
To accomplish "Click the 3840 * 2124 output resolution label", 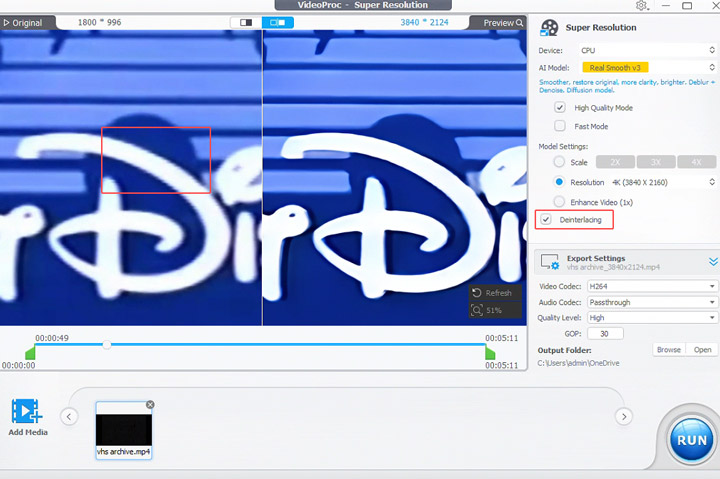I will click(x=424, y=23).
